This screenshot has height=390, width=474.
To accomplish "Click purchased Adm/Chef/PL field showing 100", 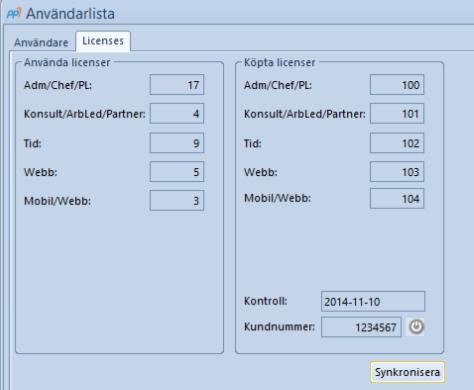I will click(x=397, y=85).
